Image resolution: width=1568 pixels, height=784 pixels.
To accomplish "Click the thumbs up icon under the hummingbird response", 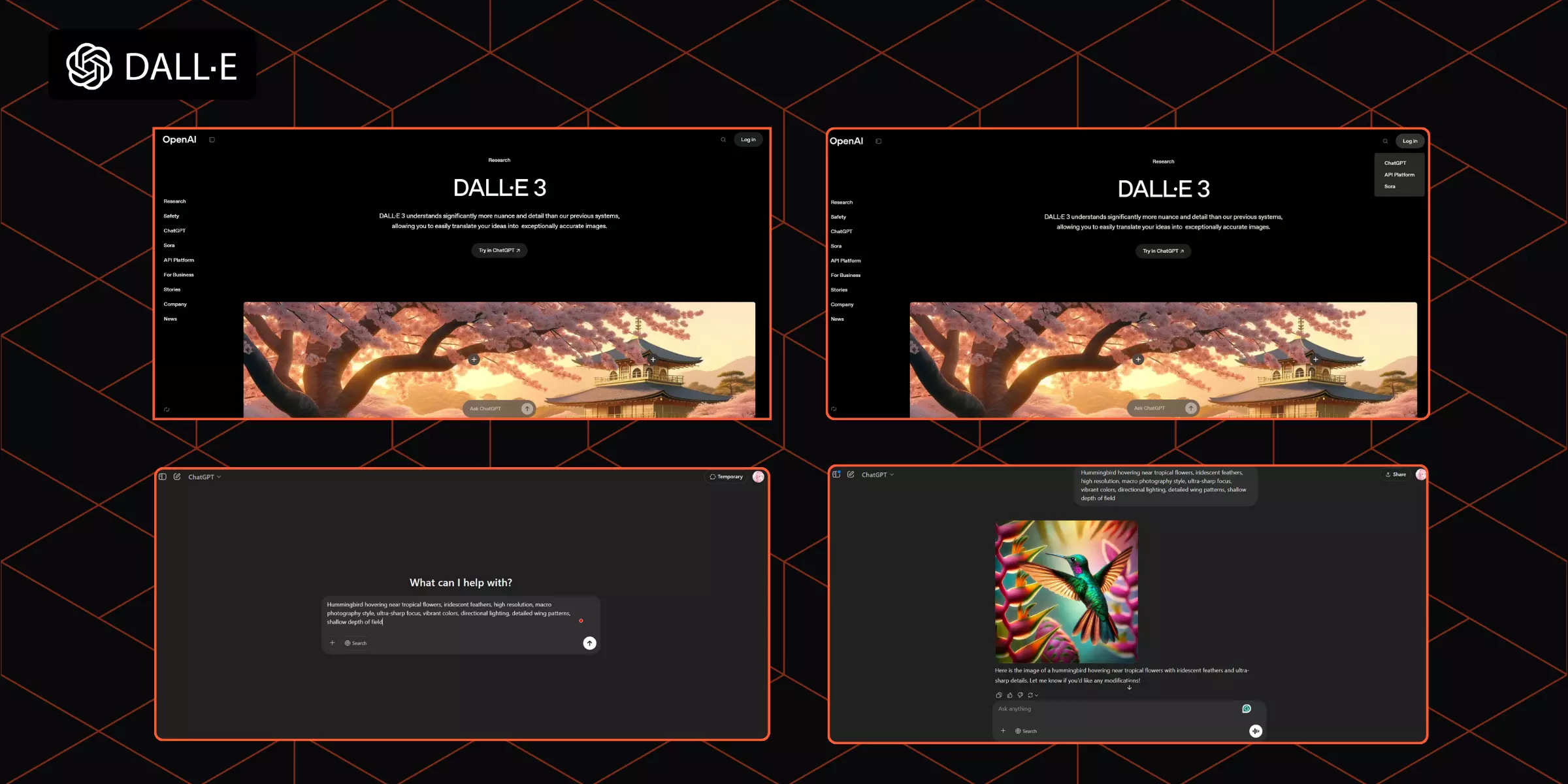I will tap(1009, 695).
